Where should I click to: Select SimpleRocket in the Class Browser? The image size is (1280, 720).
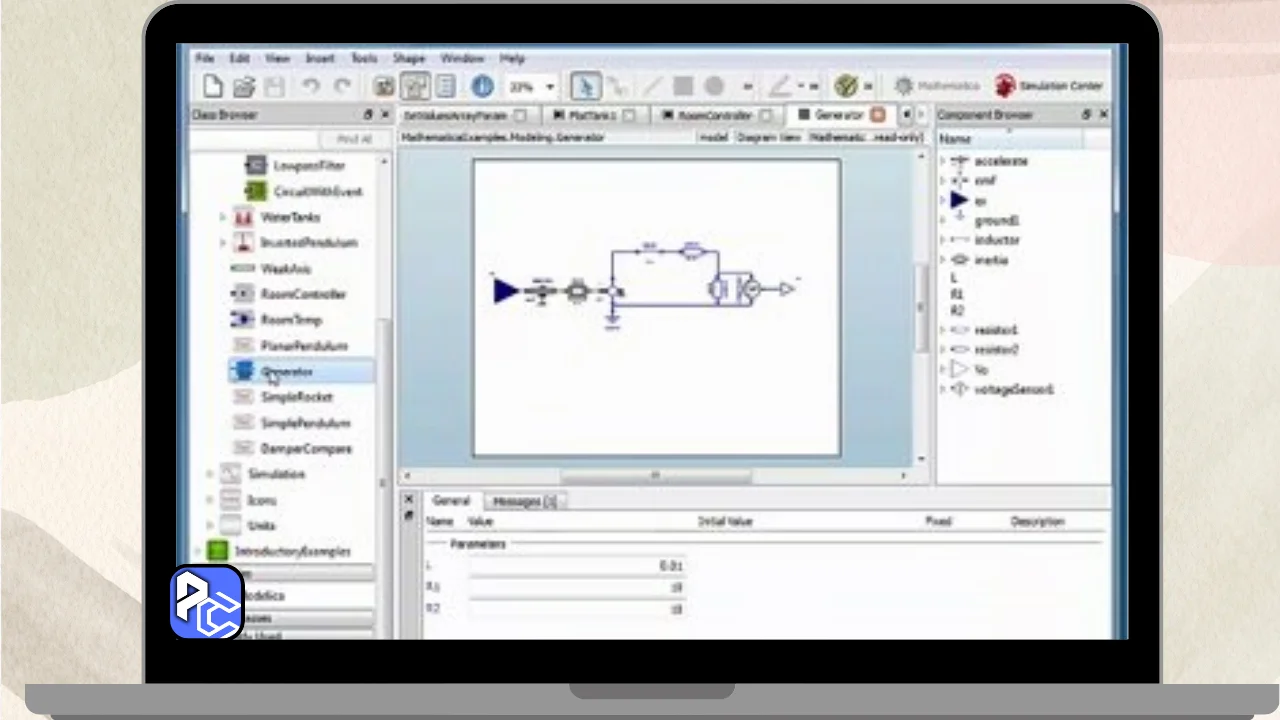(x=297, y=397)
